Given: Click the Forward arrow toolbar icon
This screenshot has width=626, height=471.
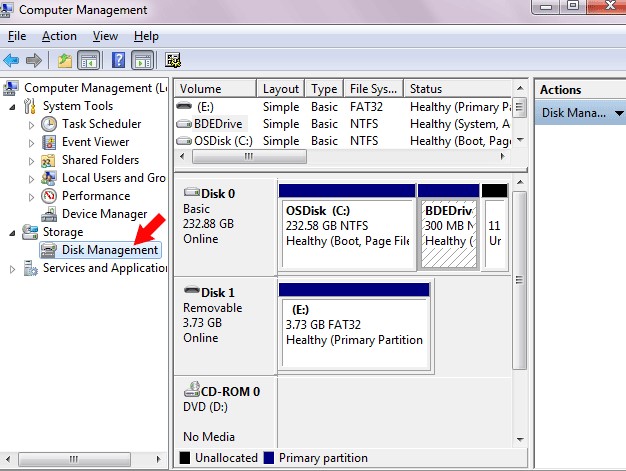Looking at the screenshot, I should [34, 61].
